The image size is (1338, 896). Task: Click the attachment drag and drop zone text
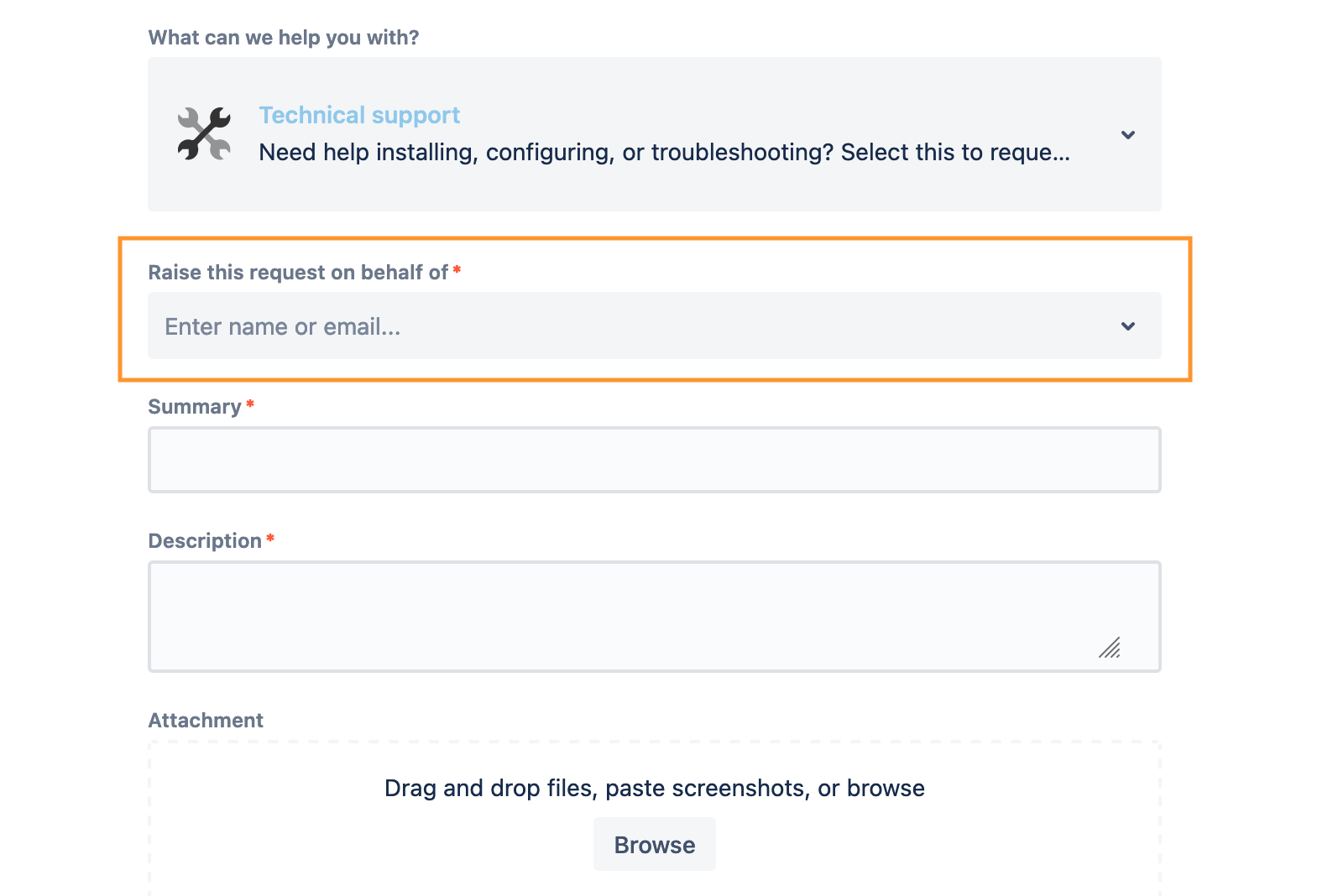point(654,788)
